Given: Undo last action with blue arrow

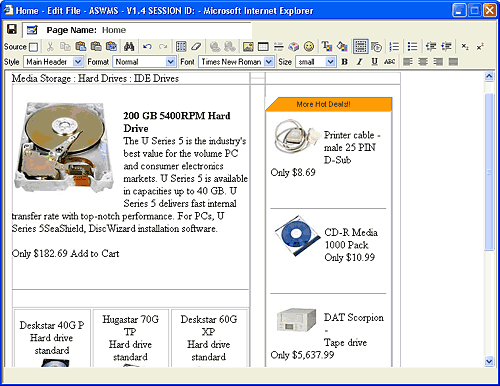Looking at the screenshot, I should (x=147, y=46).
